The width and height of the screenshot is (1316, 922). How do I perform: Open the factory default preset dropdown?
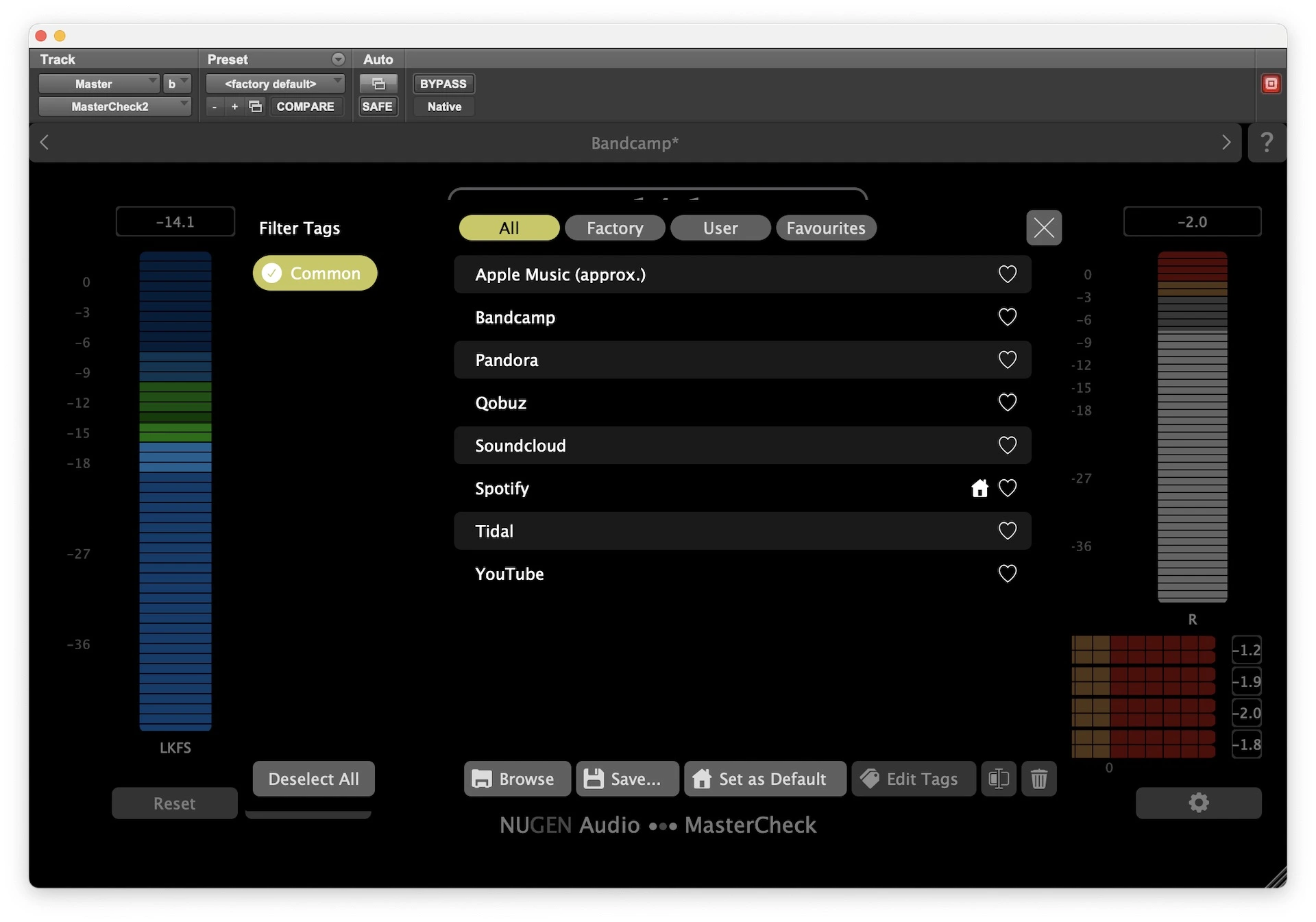(275, 84)
